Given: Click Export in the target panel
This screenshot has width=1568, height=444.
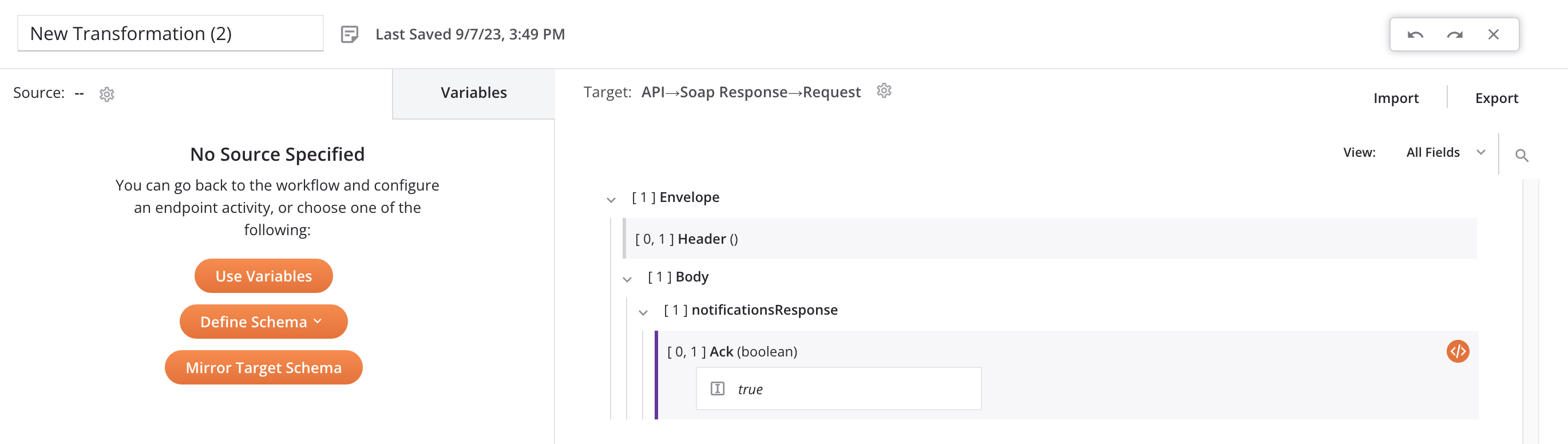Looking at the screenshot, I should 1496,98.
